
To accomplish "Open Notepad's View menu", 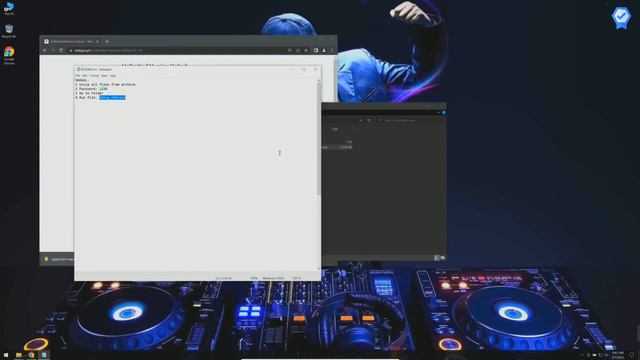I will [x=104, y=76].
